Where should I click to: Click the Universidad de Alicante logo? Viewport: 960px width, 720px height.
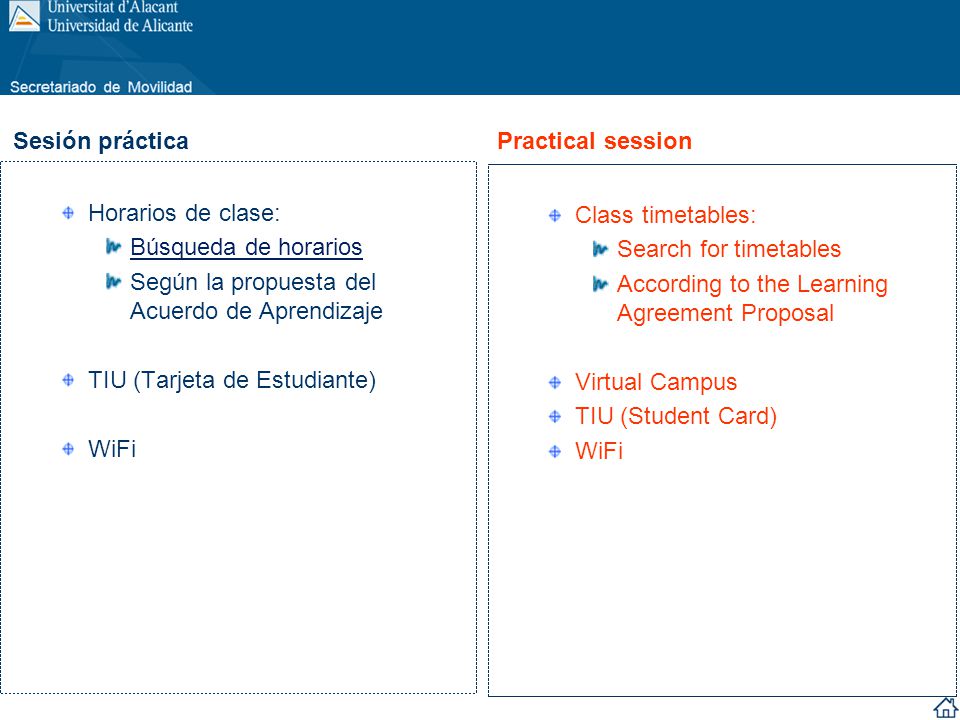point(24,16)
